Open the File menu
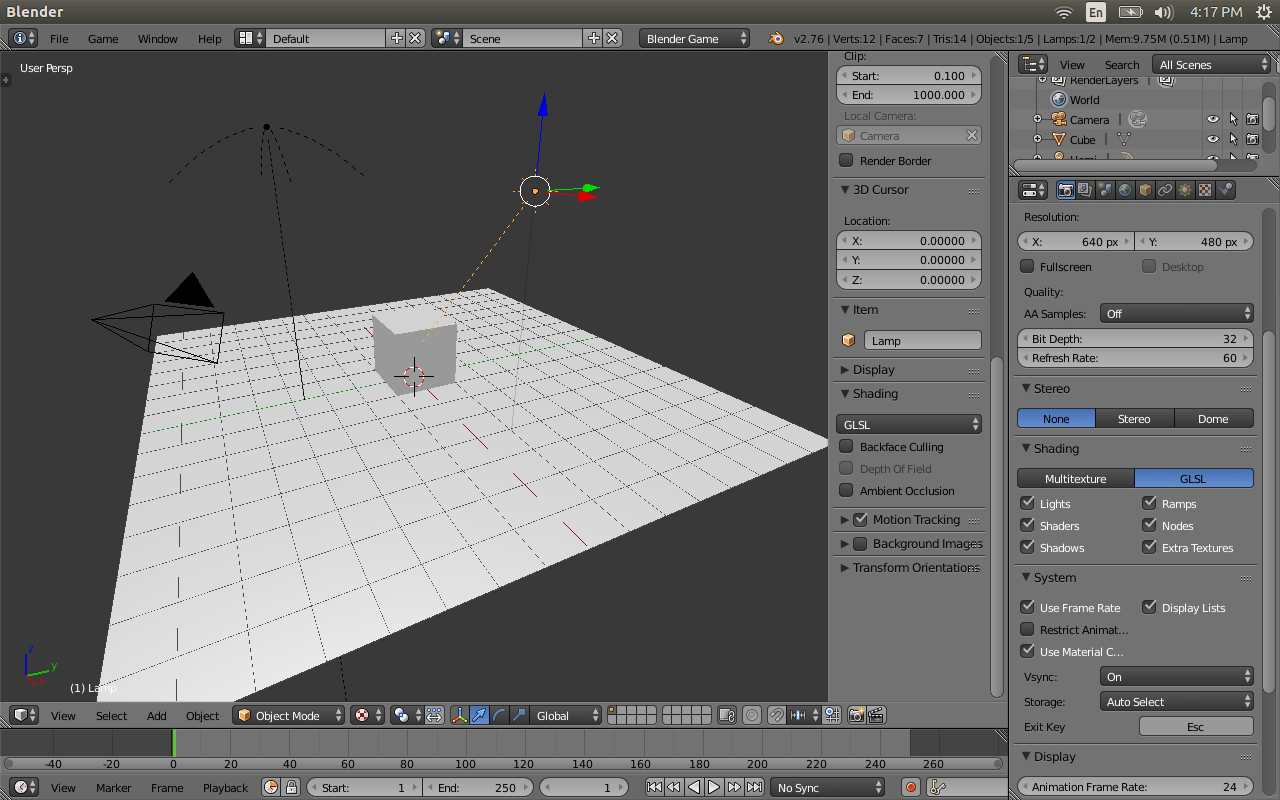 (59, 38)
